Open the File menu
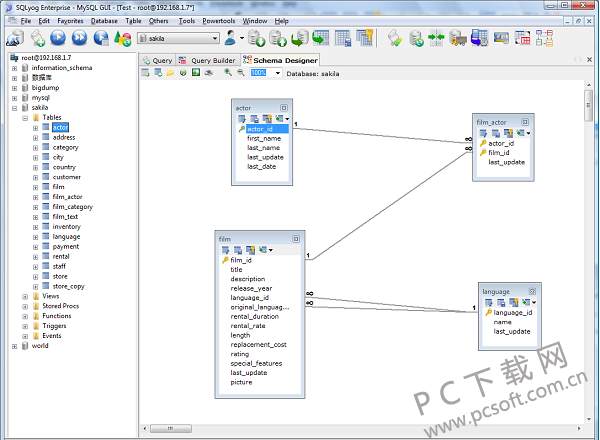600x440 pixels. click(x=26, y=21)
